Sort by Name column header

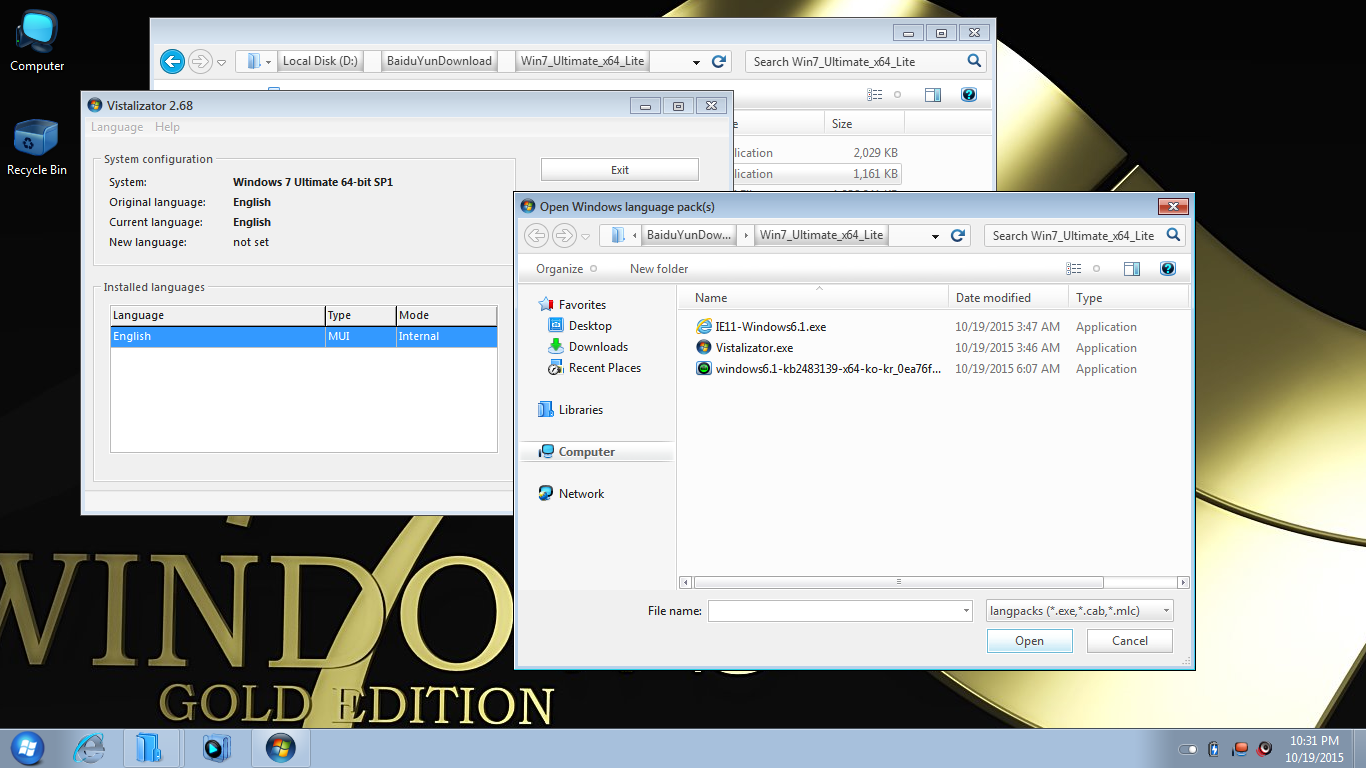813,298
